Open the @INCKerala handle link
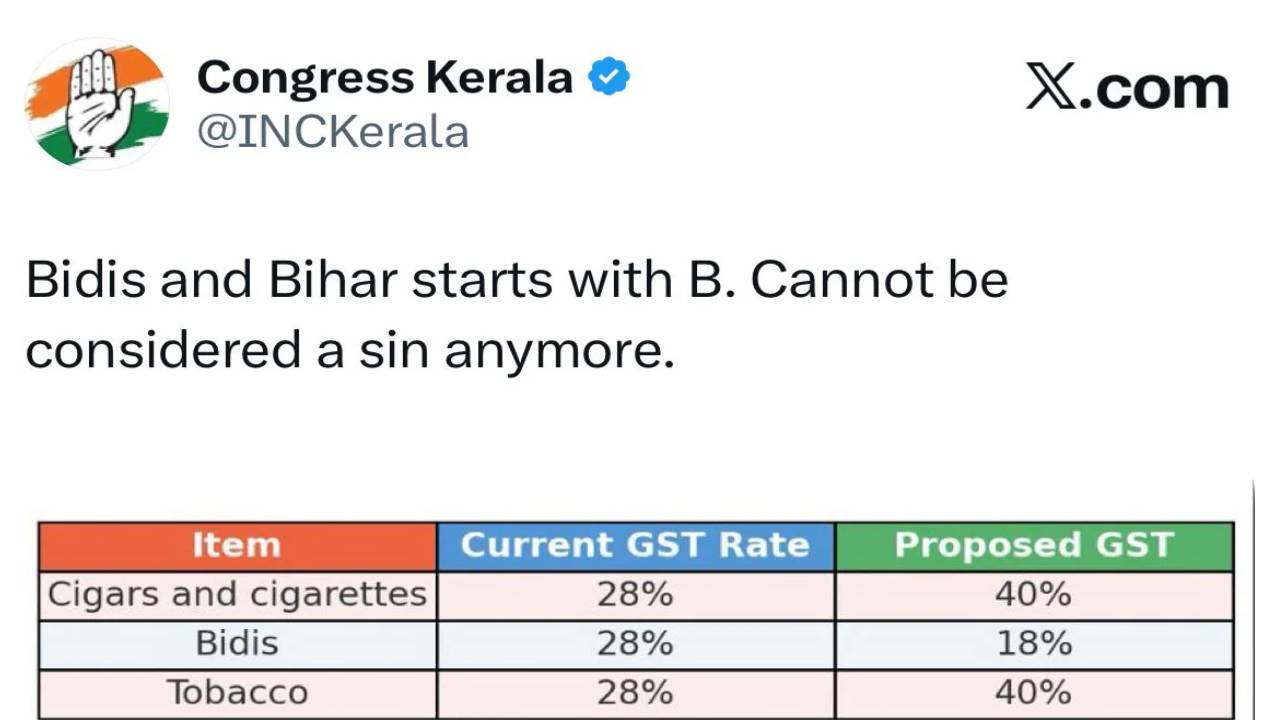1280x720 pixels. coord(333,132)
